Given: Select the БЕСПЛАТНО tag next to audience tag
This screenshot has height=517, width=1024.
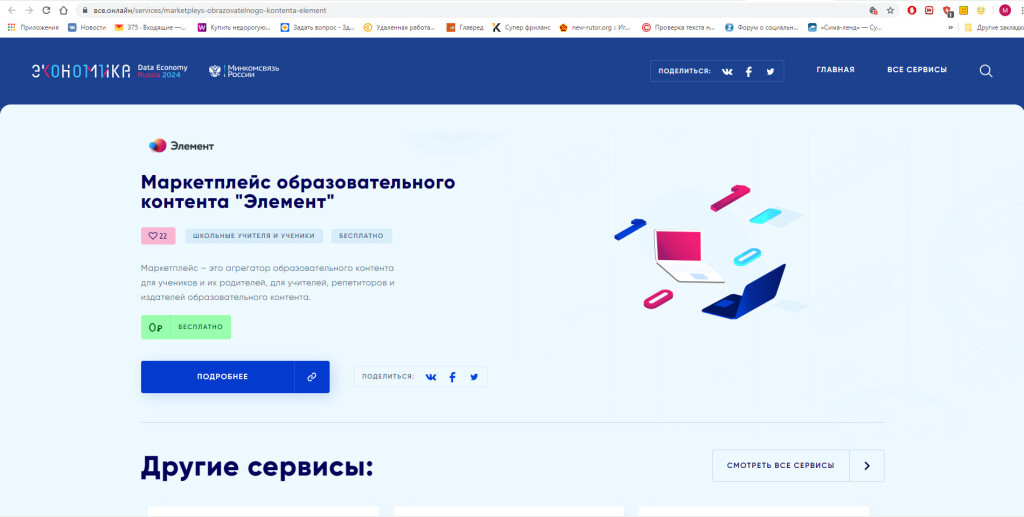Looking at the screenshot, I should click(361, 236).
